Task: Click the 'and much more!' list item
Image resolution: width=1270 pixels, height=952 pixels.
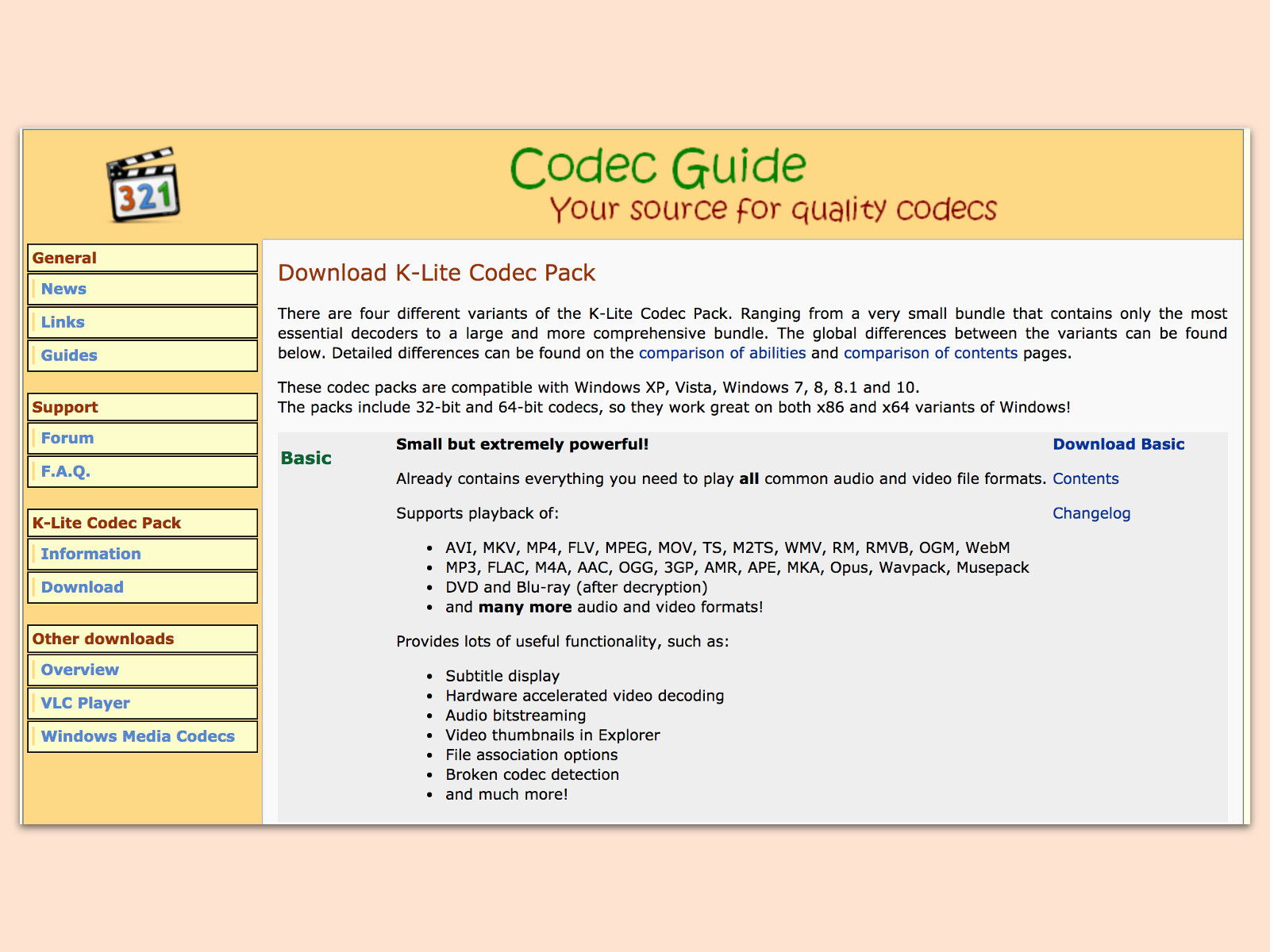Action: 506,794
